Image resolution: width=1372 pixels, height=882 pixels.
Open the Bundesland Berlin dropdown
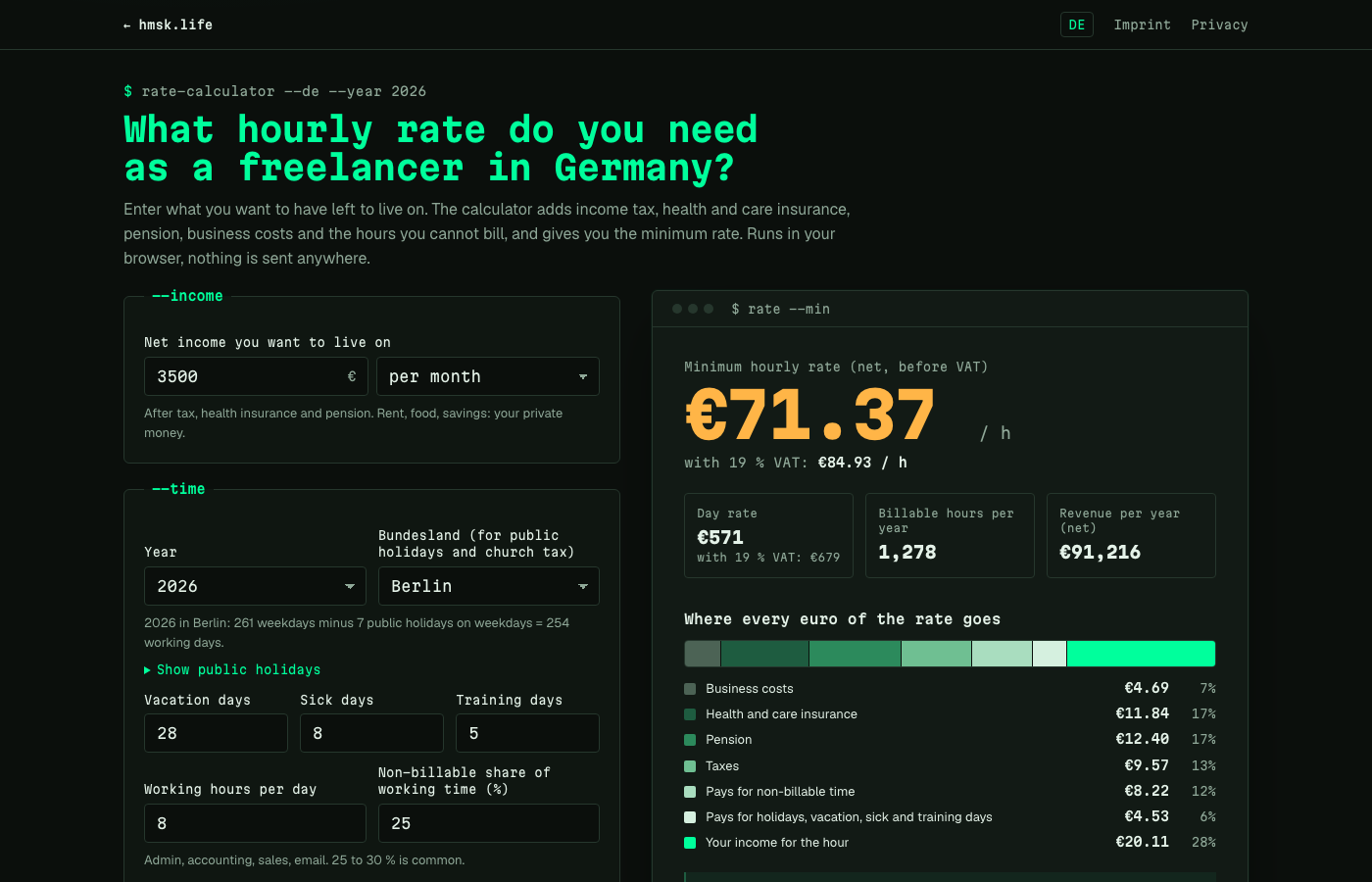point(489,586)
